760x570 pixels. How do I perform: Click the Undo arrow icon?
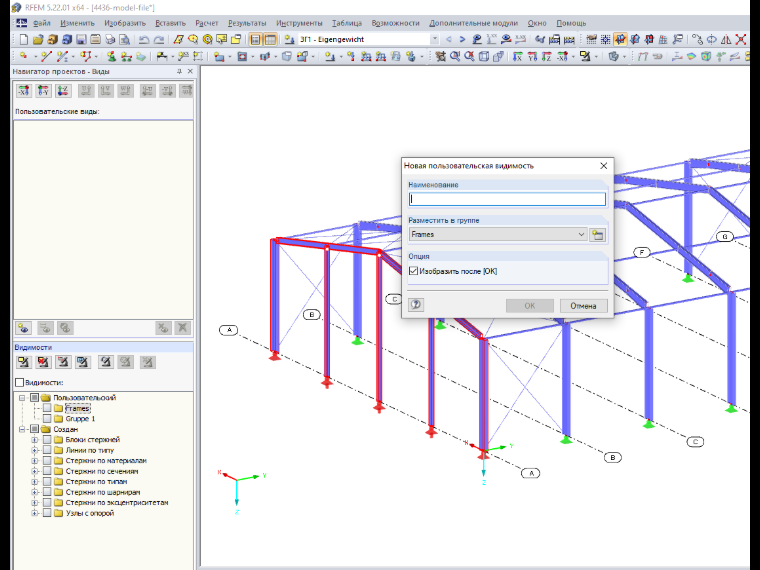pyautogui.click(x=144, y=40)
